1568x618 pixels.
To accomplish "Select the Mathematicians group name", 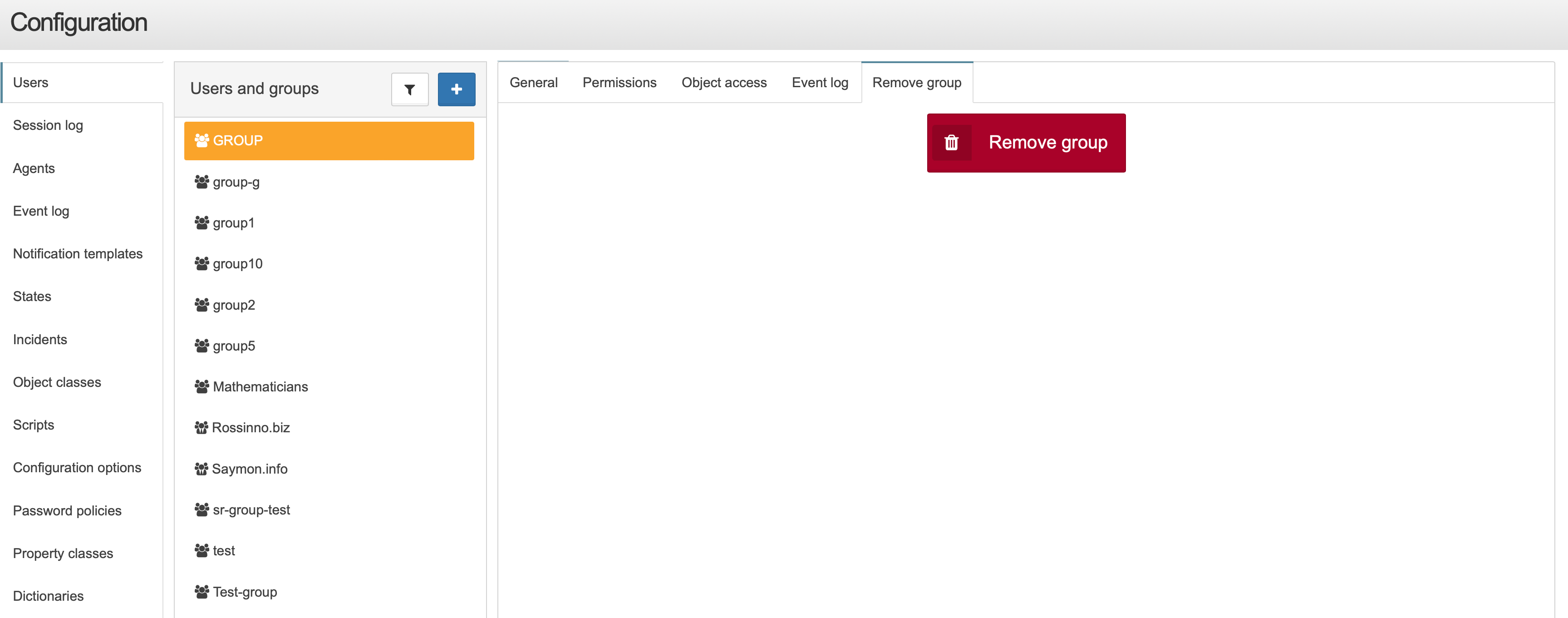I will click(x=261, y=386).
